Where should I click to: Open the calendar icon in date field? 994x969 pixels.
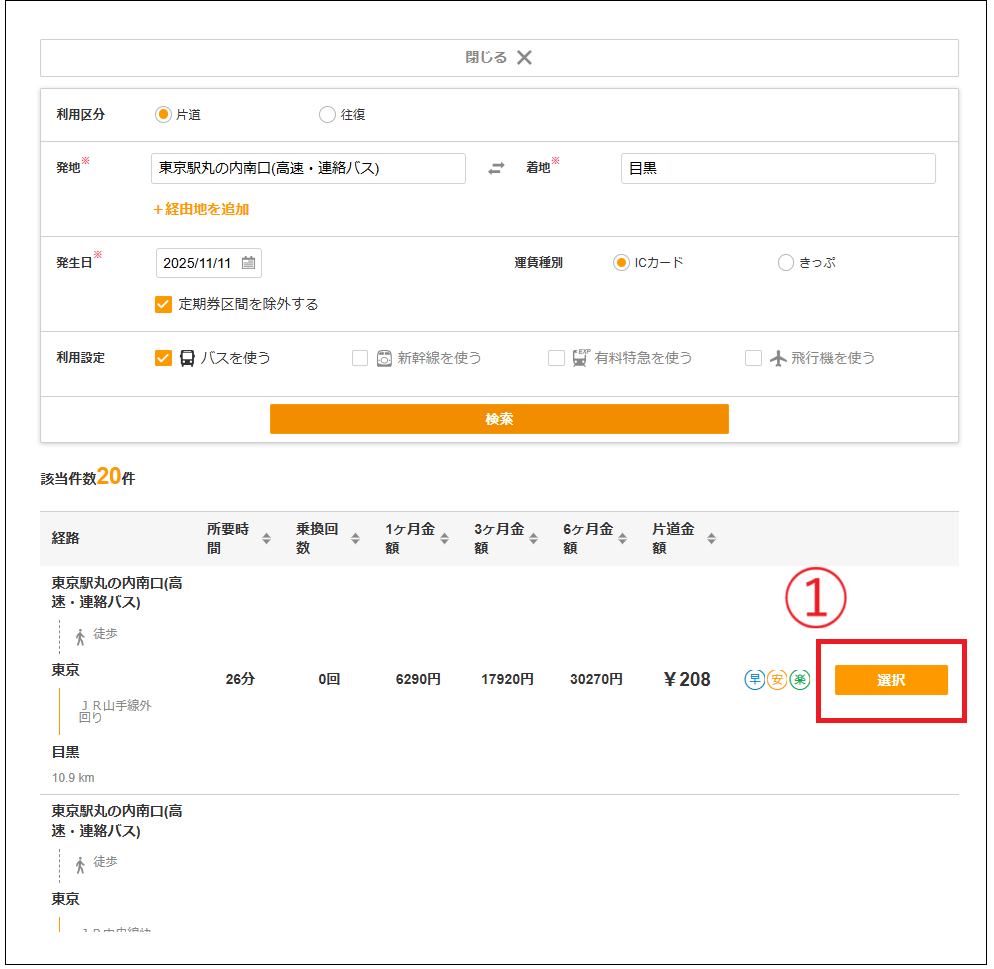[x=248, y=264]
